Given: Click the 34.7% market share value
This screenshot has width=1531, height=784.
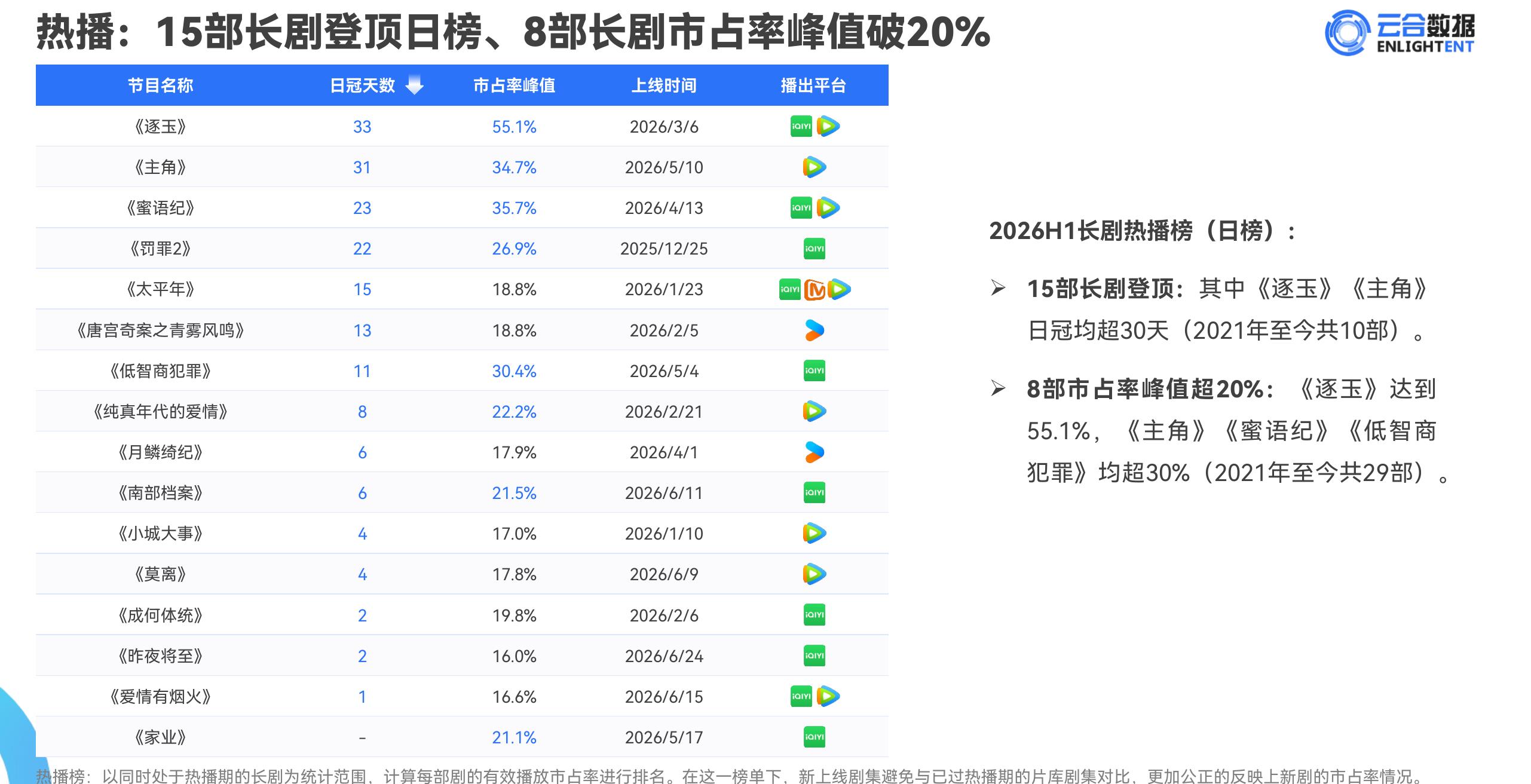Looking at the screenshot, I should click(514, 167).
